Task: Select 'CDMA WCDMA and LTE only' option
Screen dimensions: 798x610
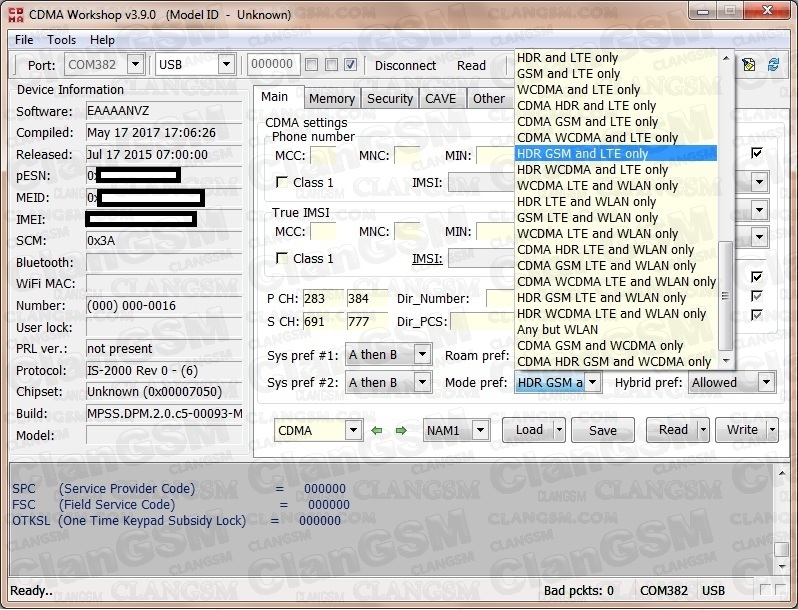Action: [x=616, y=138]
